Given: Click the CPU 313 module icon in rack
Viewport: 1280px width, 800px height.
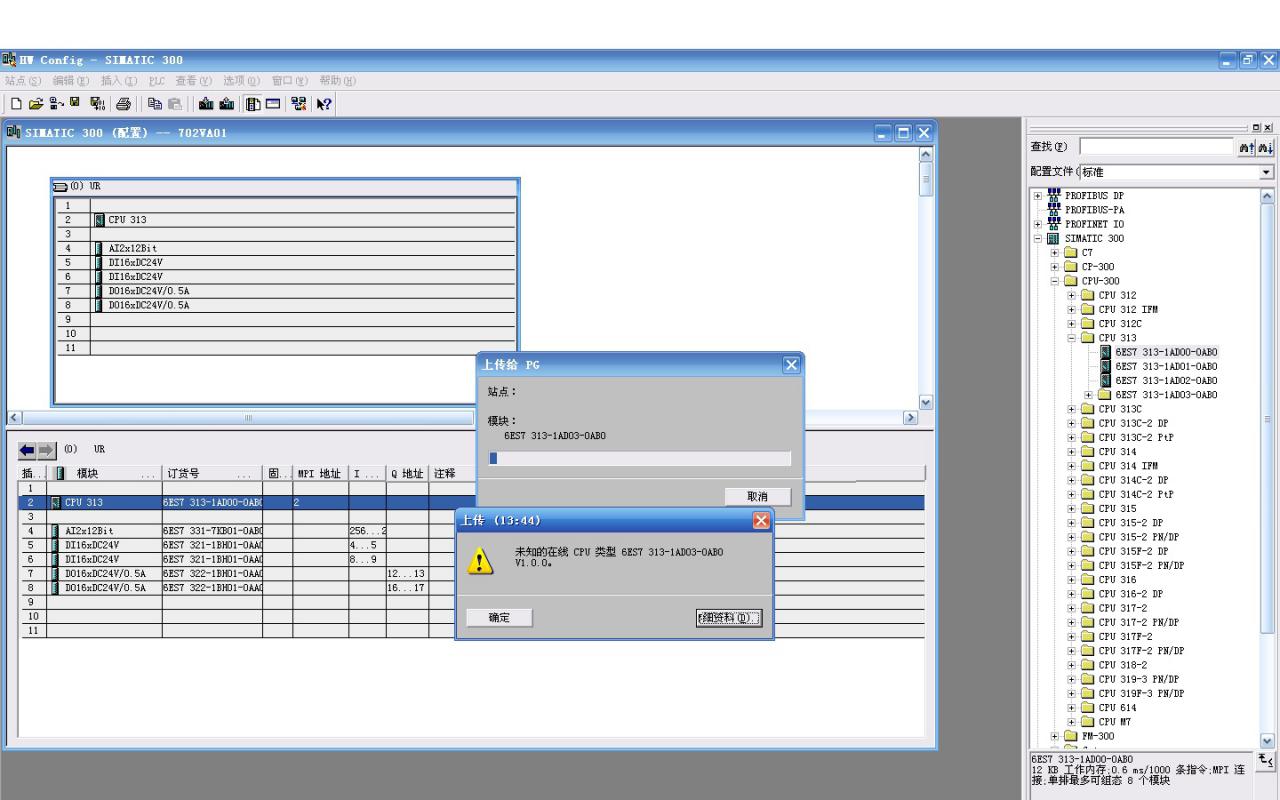Looking at the screenshot, I should (x=100, y=219).
